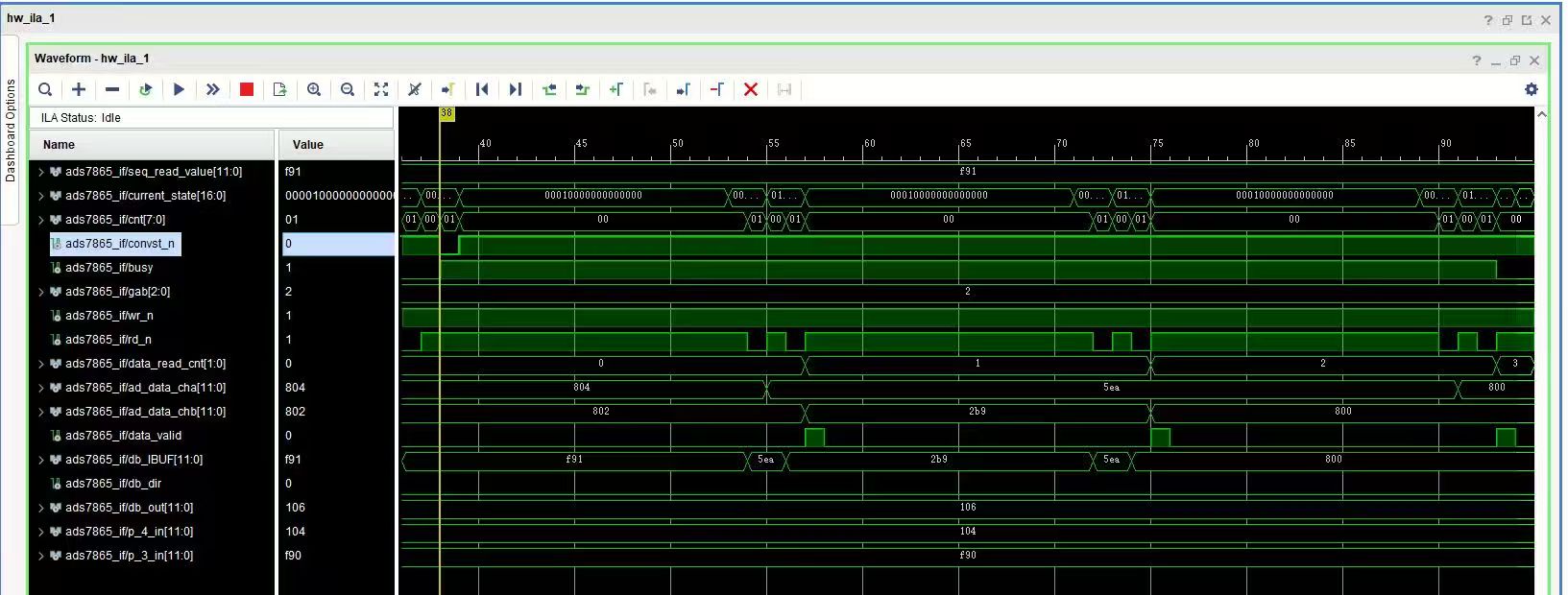Expand gab[2:0] bus
The image size is (1568, 595).
tap(41, 292)
